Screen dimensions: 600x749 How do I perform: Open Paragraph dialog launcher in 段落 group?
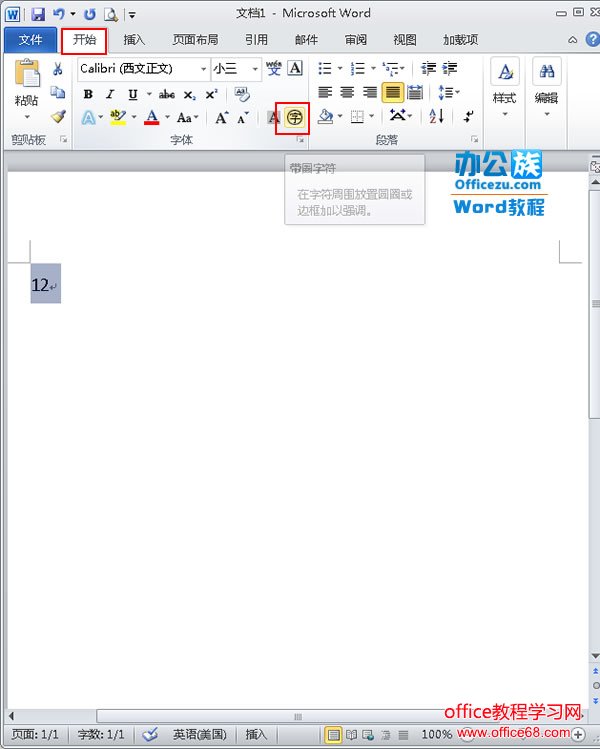click(x=474, y=139)
